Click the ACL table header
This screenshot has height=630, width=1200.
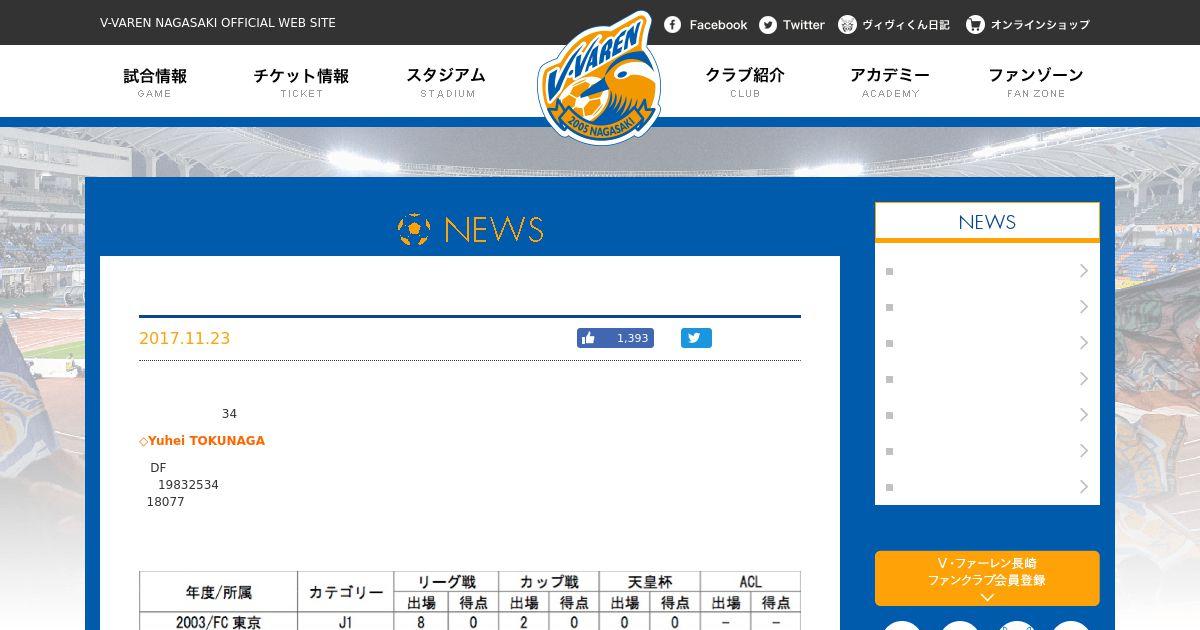[750, 582]
